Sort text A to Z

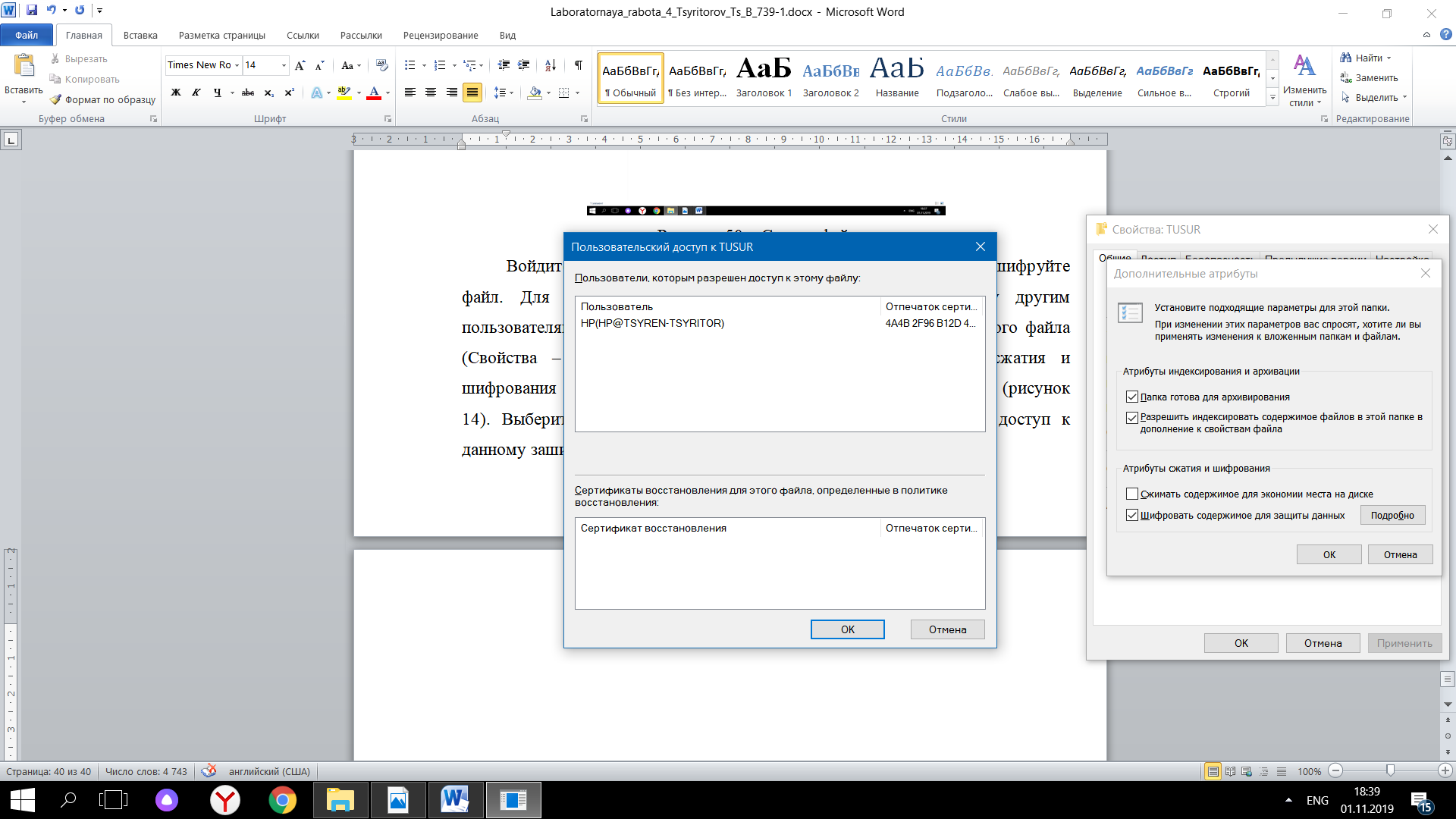(x=551, y=65)
